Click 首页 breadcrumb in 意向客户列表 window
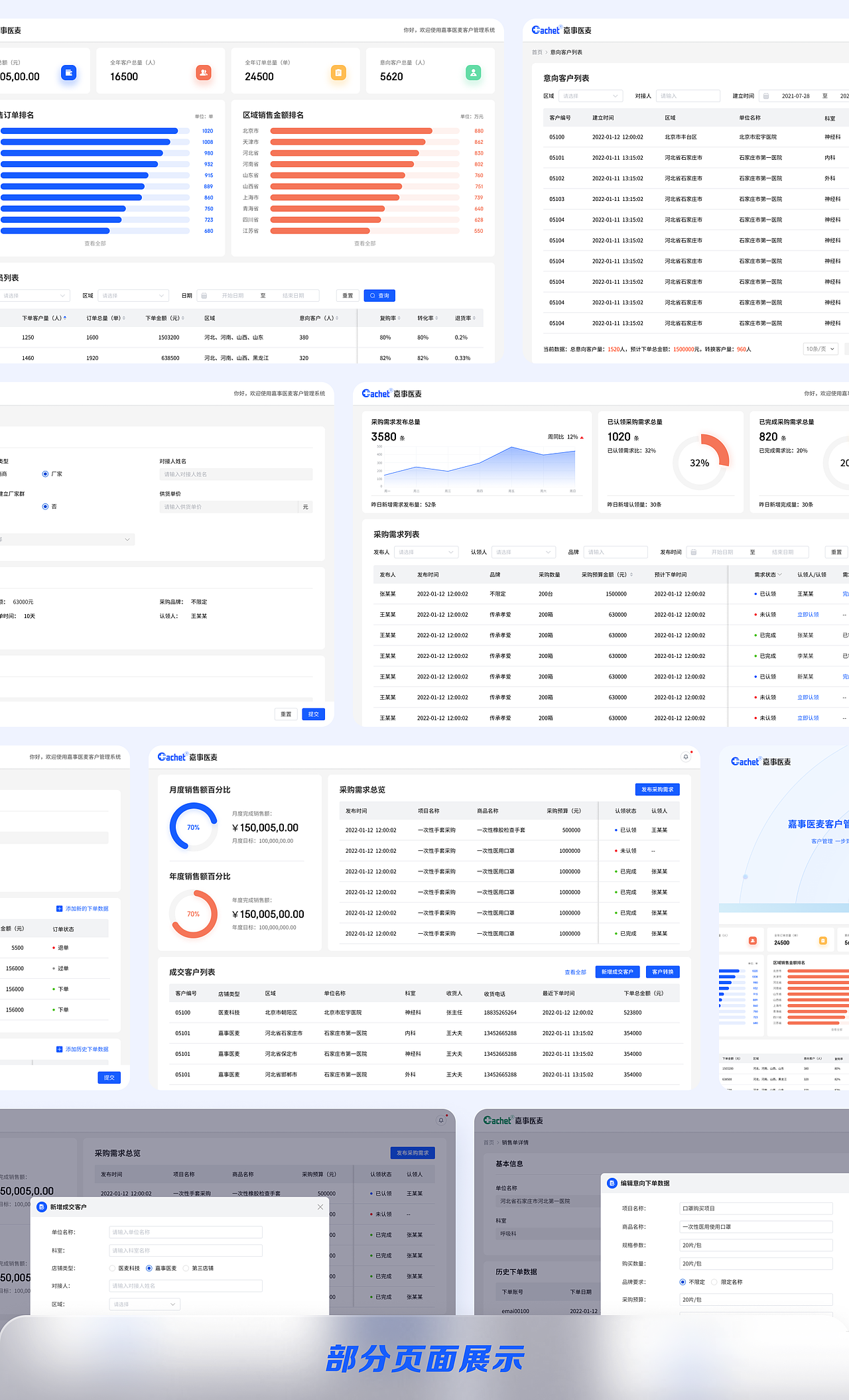 [x=537, y=52]
